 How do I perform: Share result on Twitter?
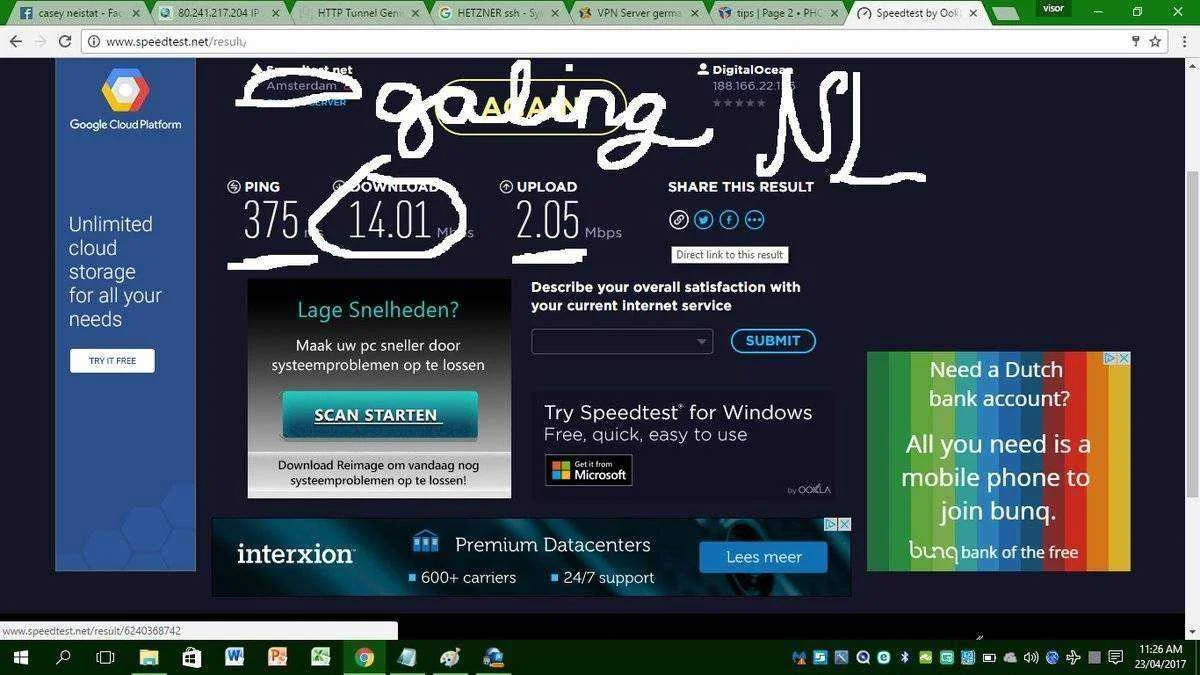pos(704,220)
